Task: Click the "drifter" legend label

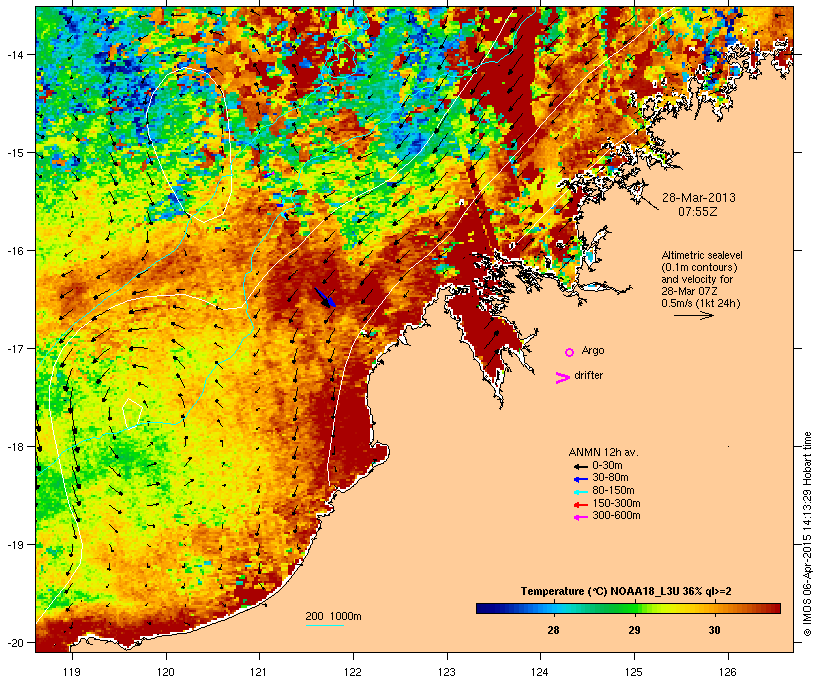Action: click(x=588, y=375)
